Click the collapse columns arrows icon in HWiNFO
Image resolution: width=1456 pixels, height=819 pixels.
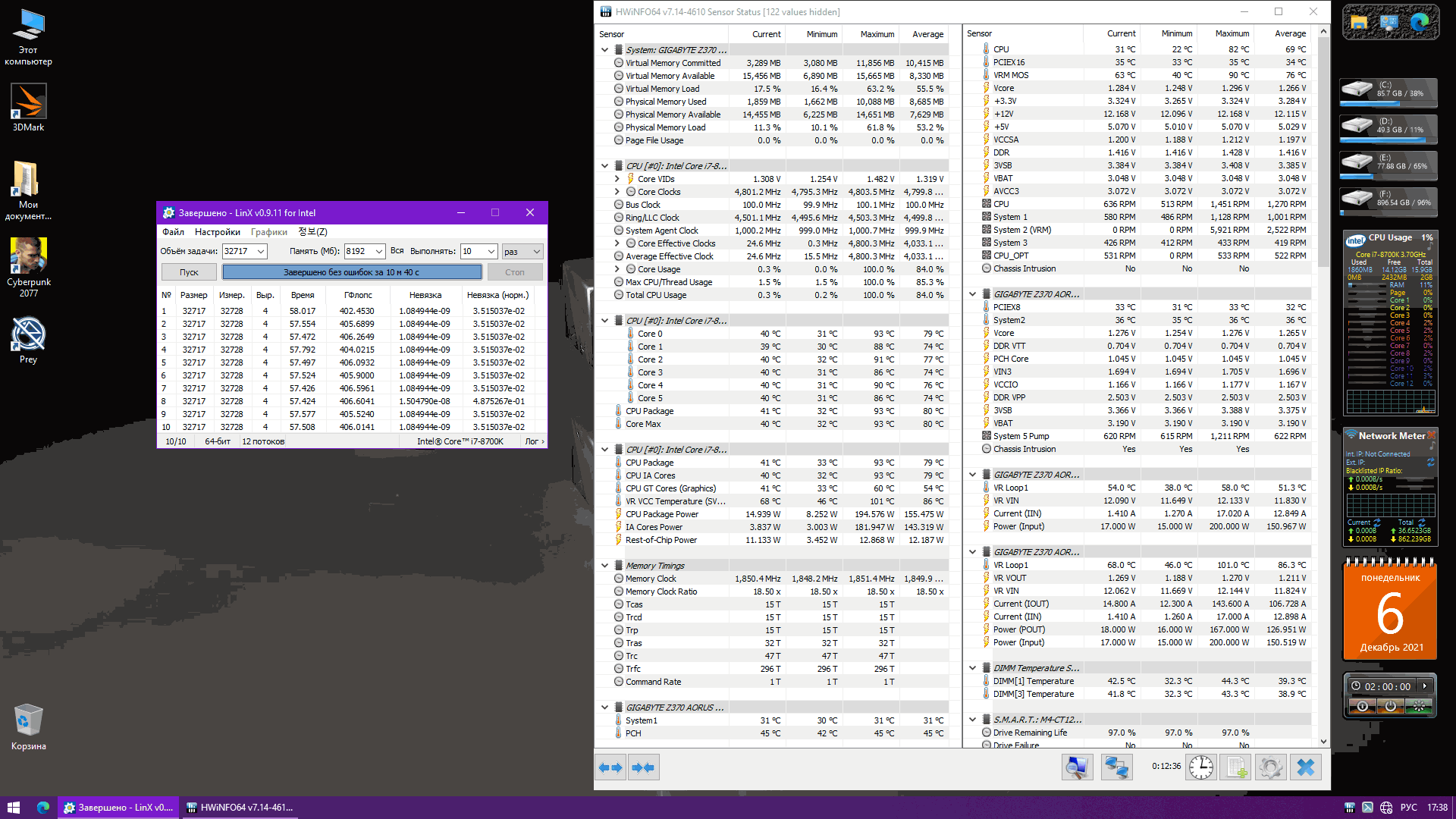tap(643, 767)
